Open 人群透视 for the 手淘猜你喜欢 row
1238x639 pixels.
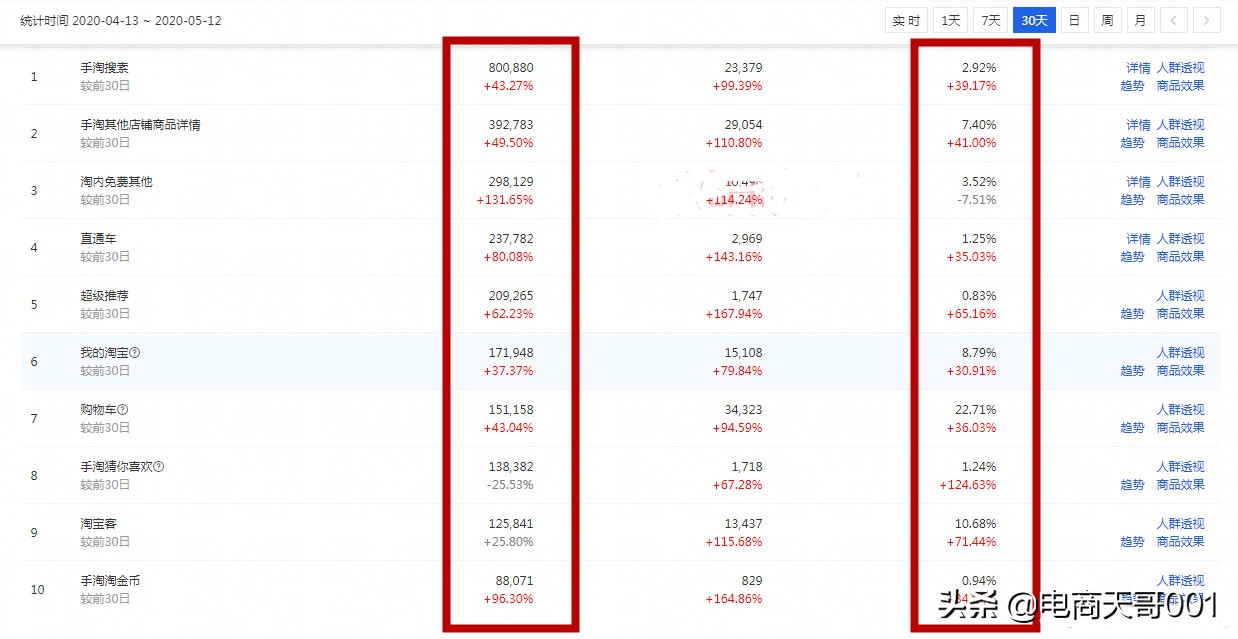(1181, 466)
